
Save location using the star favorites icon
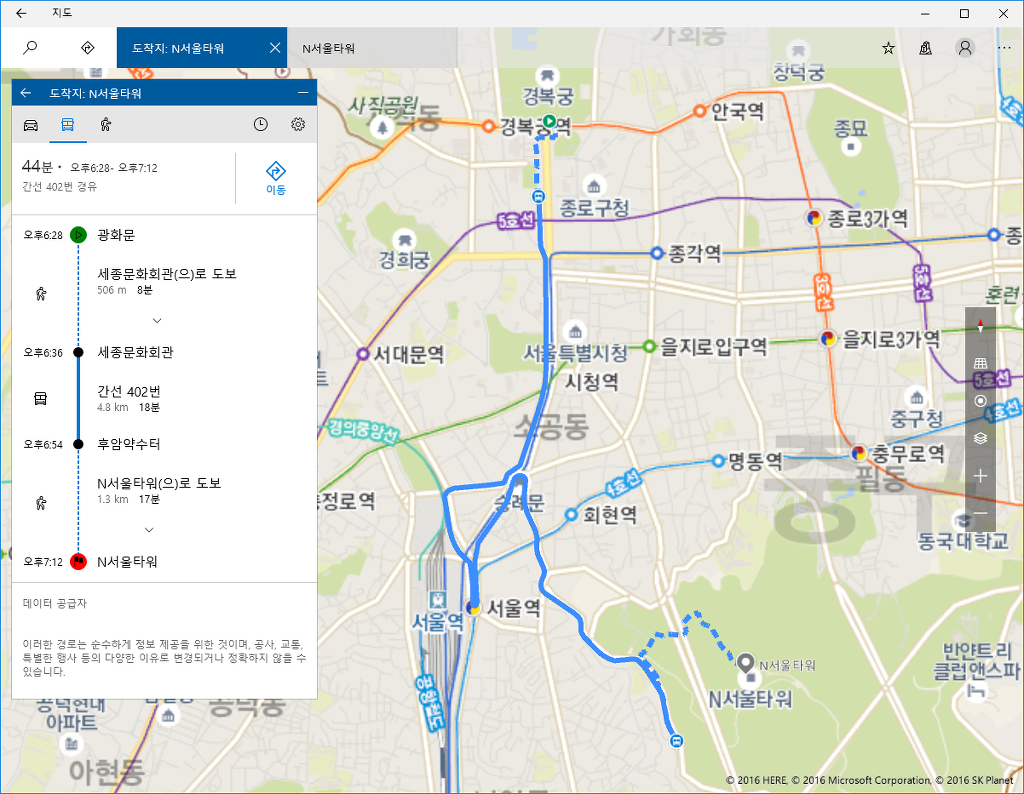point(888,47)
